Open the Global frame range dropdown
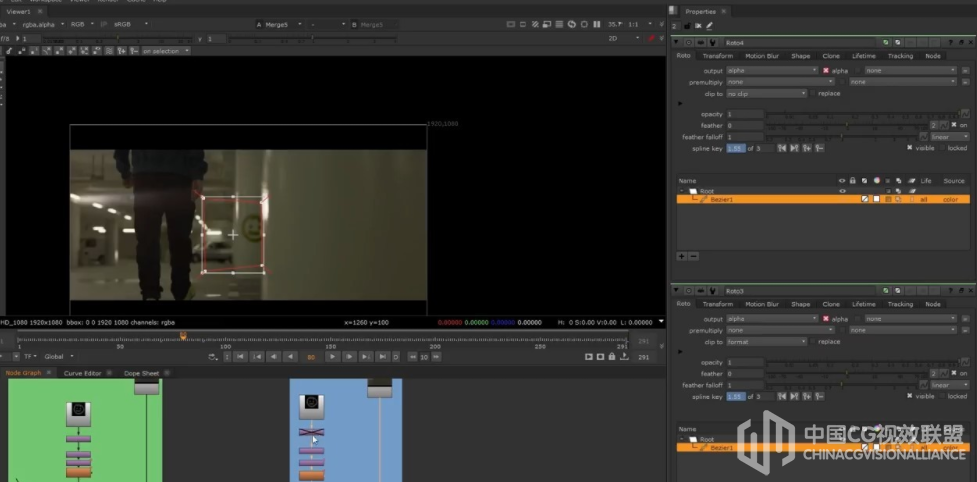The image size is (977, 482). click(59, 357)
